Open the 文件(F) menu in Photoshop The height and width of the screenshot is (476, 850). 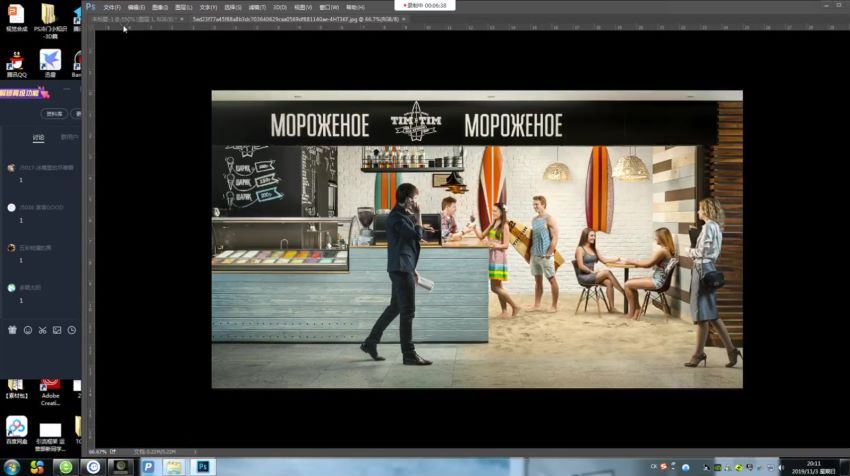(112, 8)
